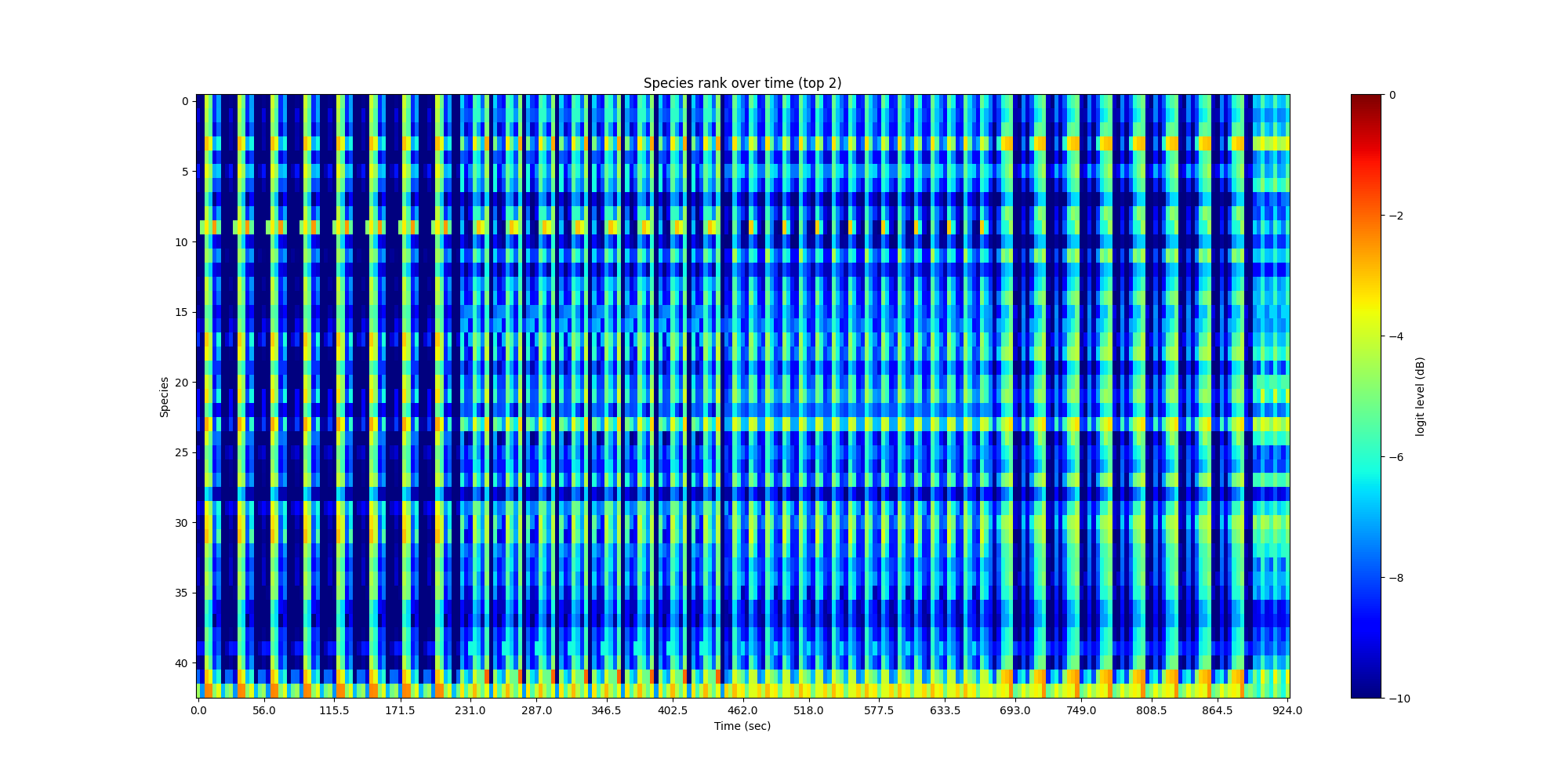Image resolution: width=1568 pixels, height=784 pixels.
Task: Click the 'Time (sec)' x-axis label
Action: (x=742, y=726)
